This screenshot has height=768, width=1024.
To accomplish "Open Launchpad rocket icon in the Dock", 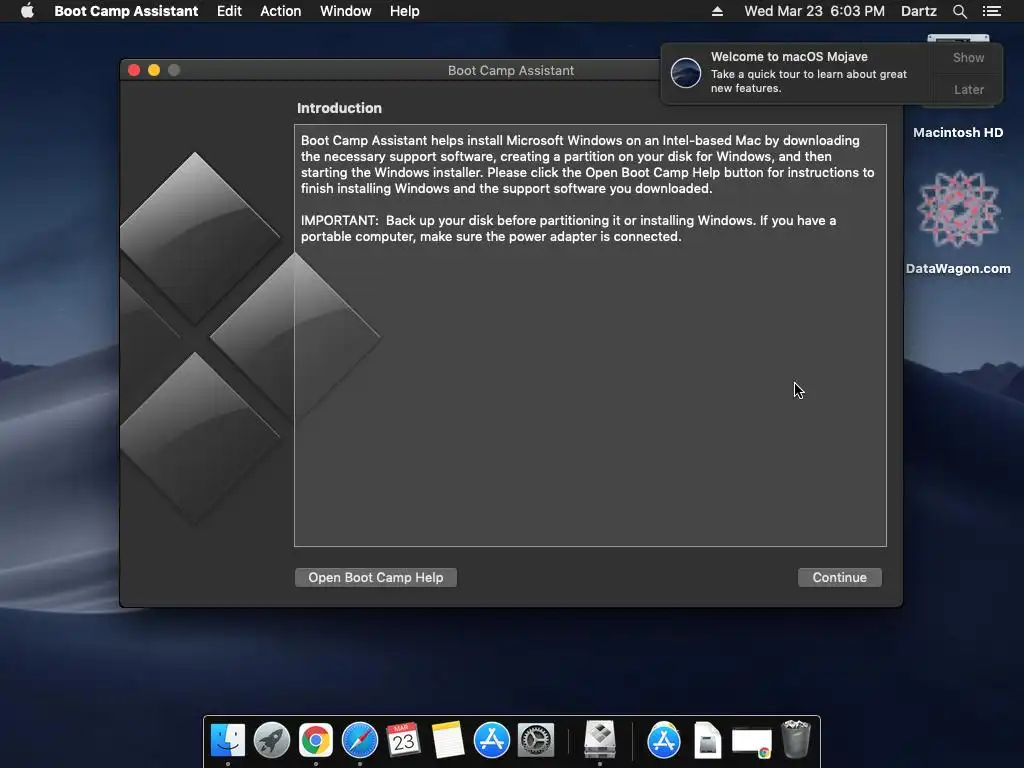I will (x=272, y=740).
